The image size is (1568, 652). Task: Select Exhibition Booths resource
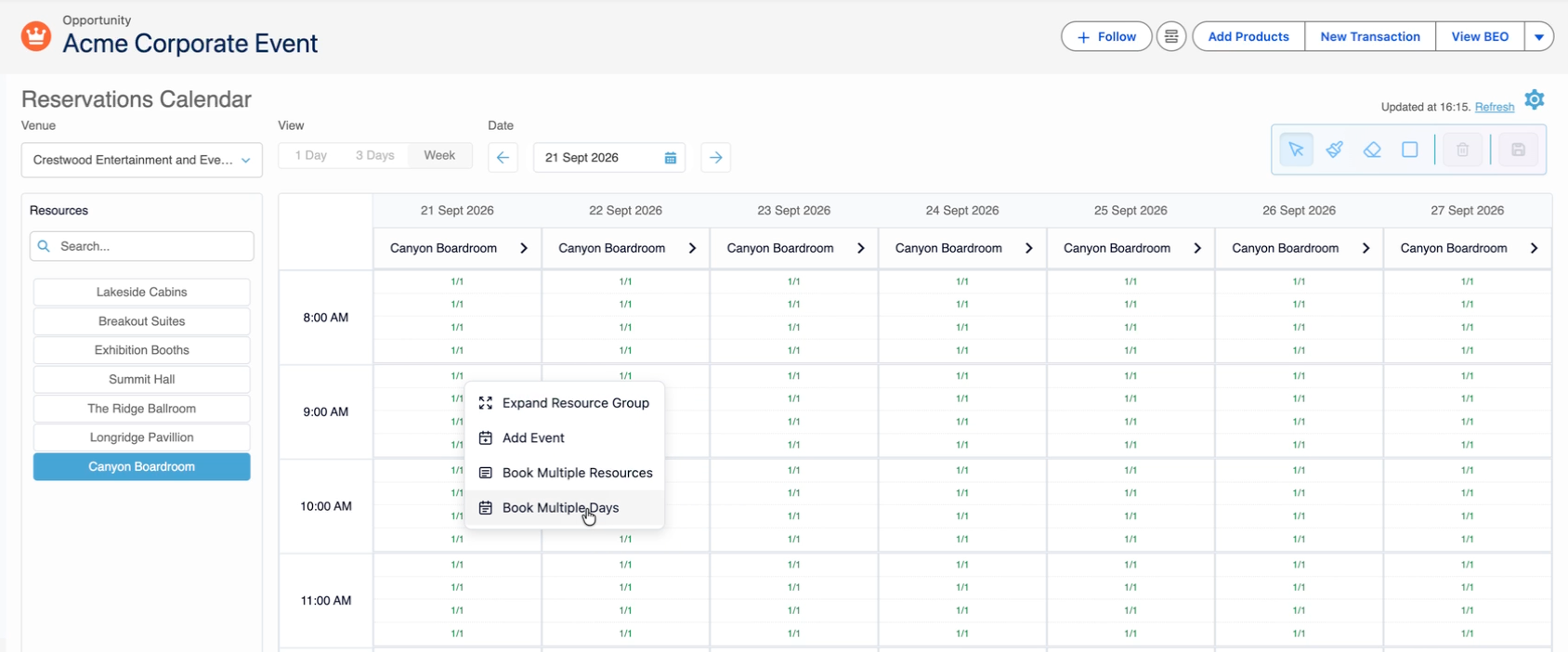click(x=142, y=350)
